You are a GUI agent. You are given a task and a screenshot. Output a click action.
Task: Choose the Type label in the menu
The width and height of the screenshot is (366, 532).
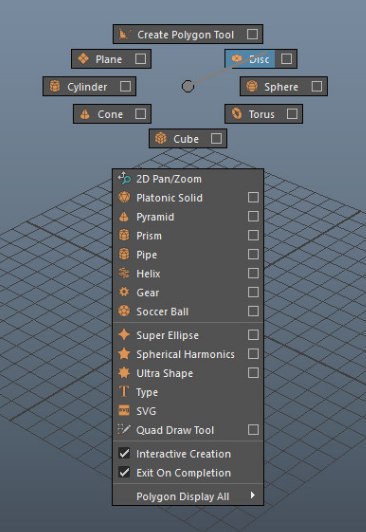click(x=147, y=392)
